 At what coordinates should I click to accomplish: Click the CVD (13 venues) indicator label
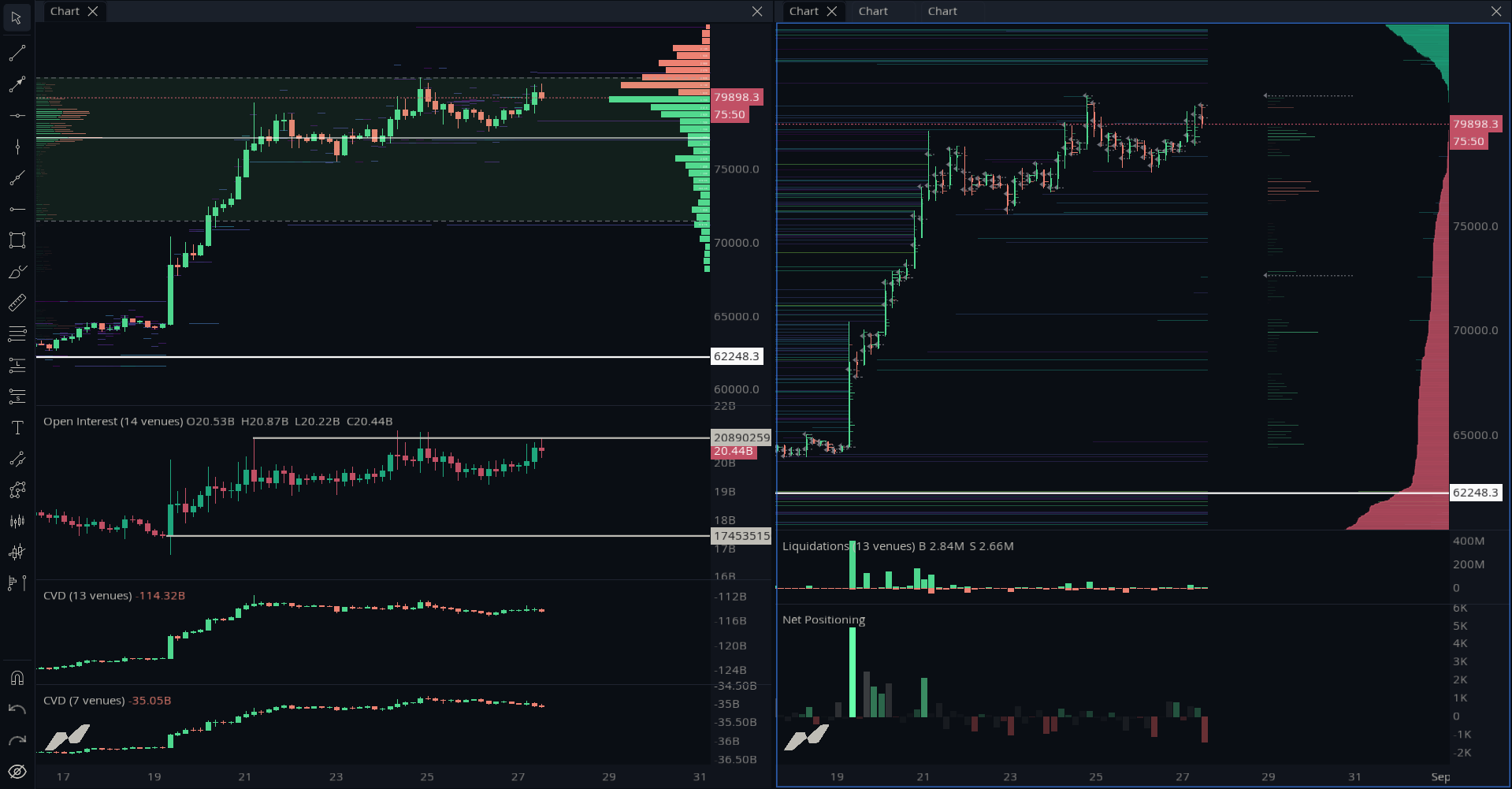[87, 596]
